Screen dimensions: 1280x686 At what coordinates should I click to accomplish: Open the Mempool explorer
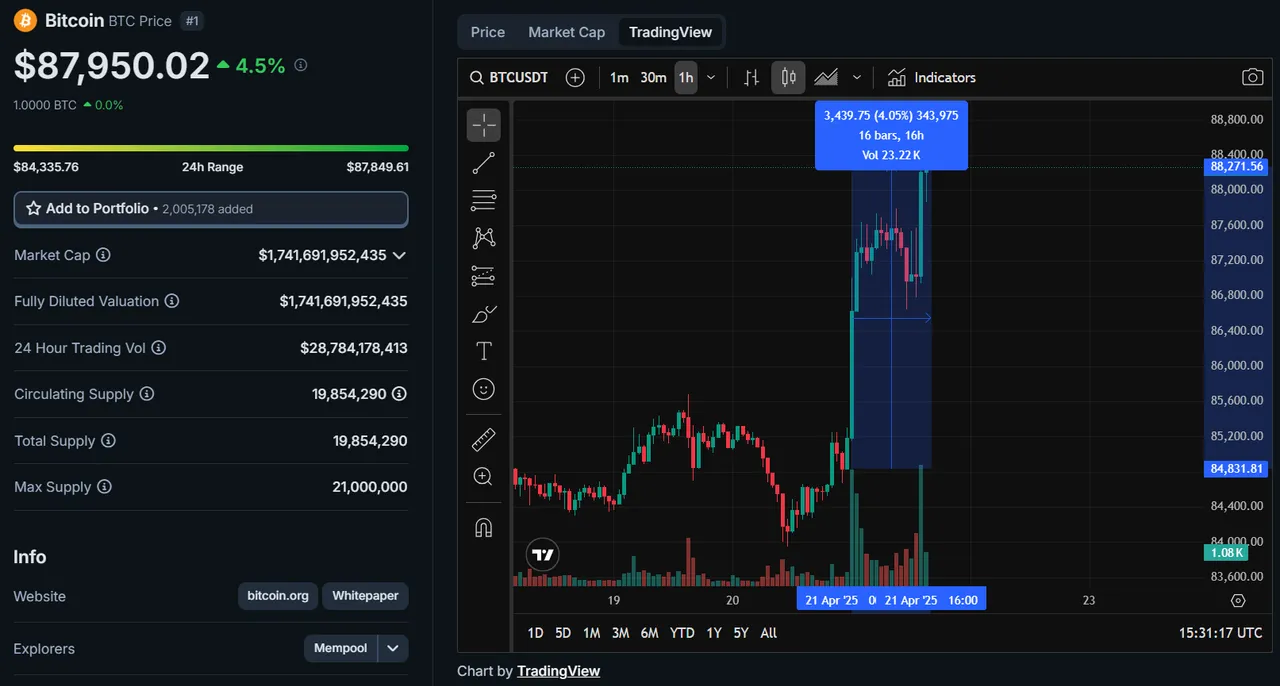pyautogui.click(x=341, y=648)
